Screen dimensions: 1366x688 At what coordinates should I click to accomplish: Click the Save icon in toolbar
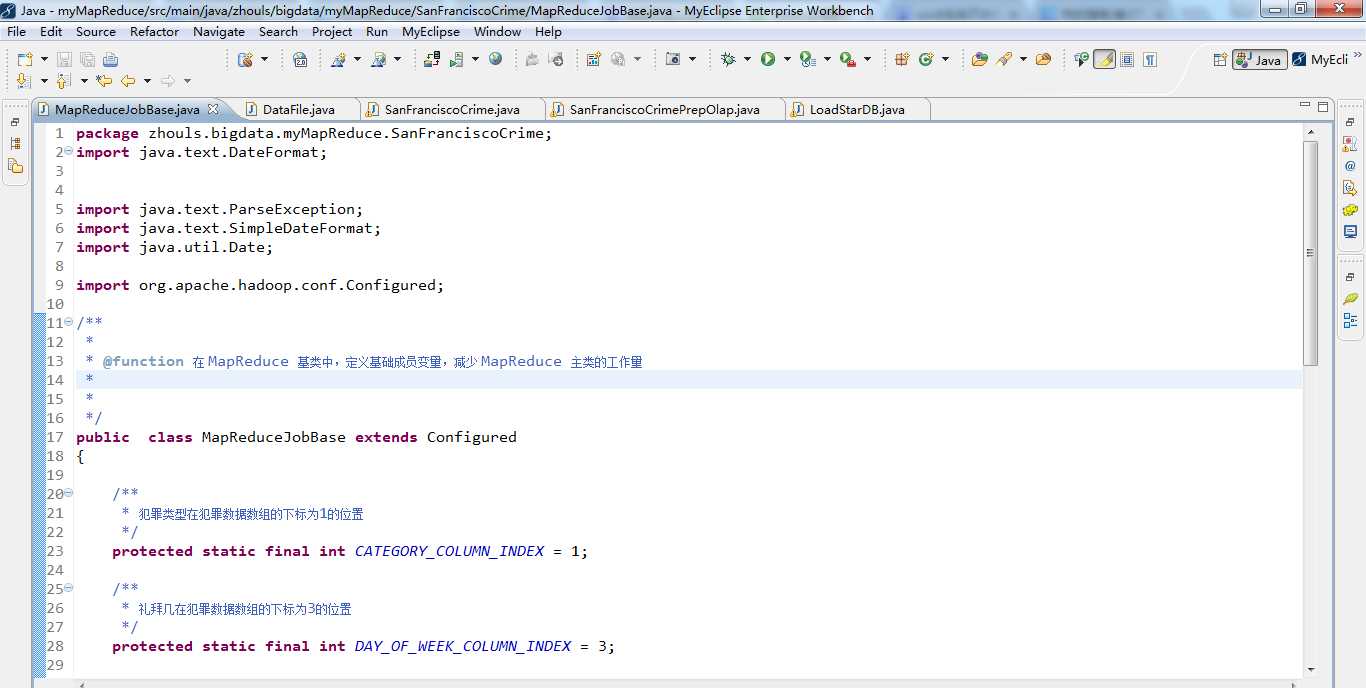pyautogui.click(x=64, y=59)
